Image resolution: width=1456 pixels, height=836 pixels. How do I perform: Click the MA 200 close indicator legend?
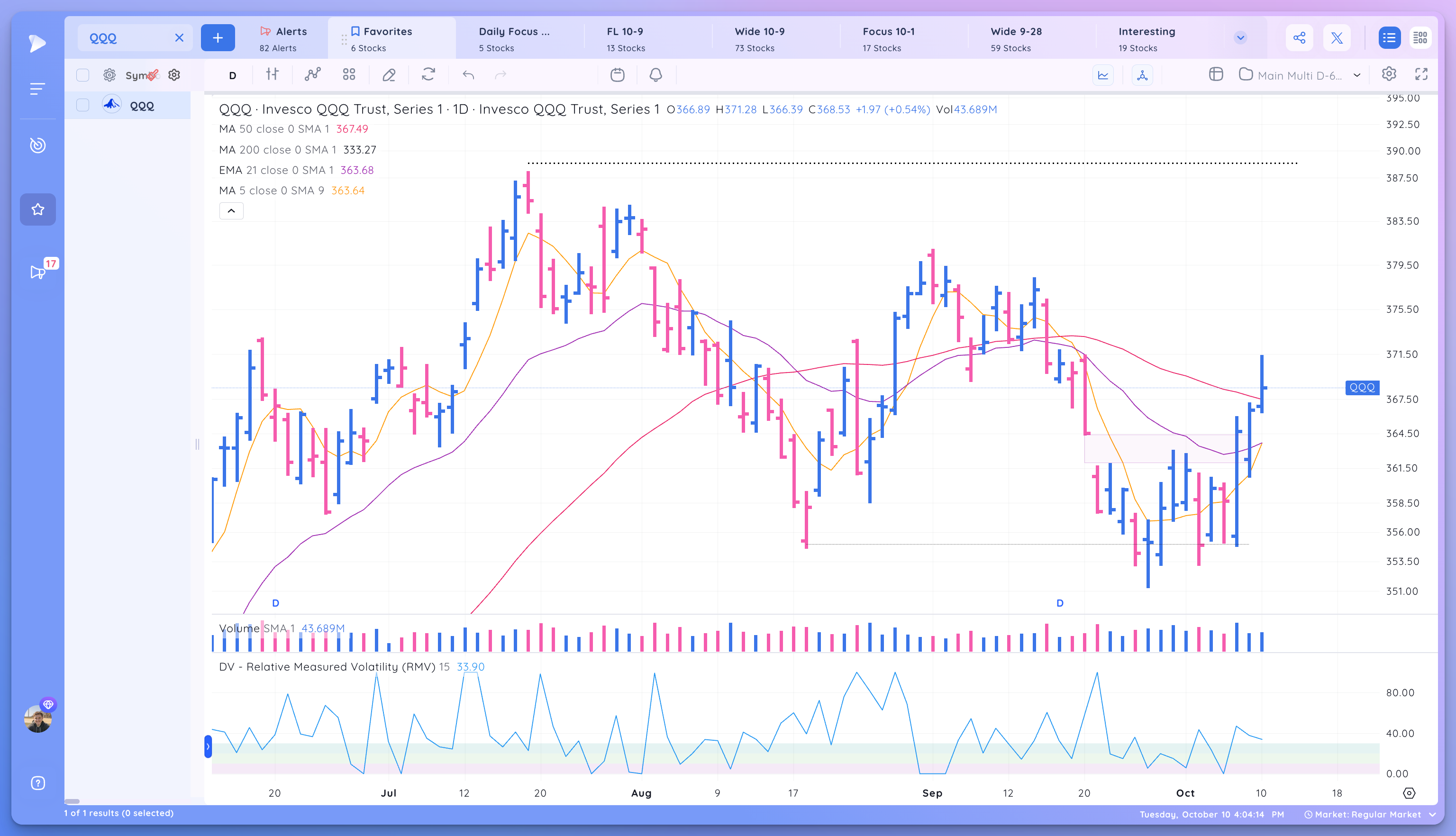(297, 150)
